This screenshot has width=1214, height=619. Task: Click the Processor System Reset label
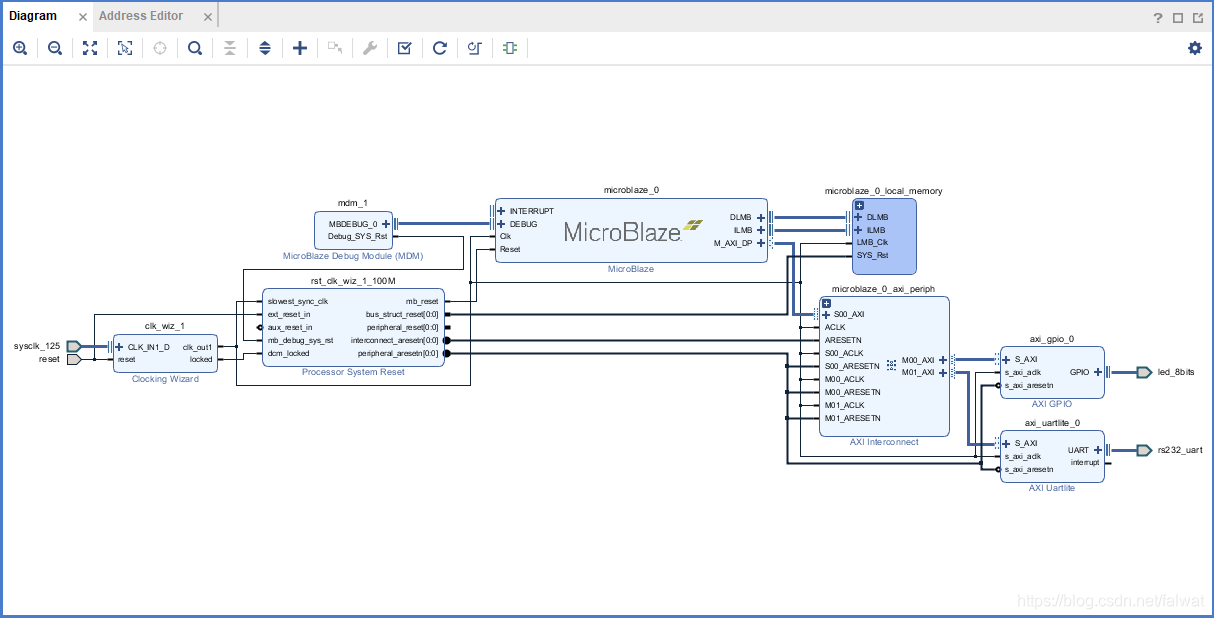[x=353, y=372]
